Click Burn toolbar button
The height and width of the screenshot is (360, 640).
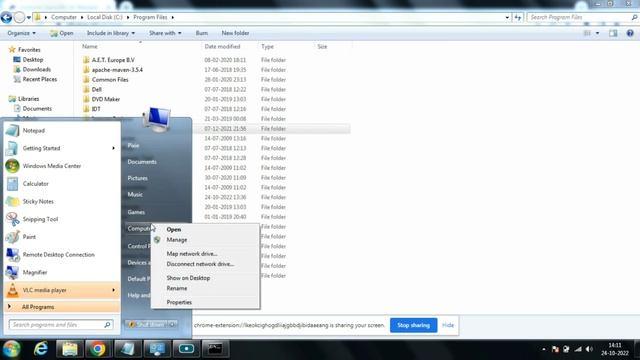(x=202, y=33)
